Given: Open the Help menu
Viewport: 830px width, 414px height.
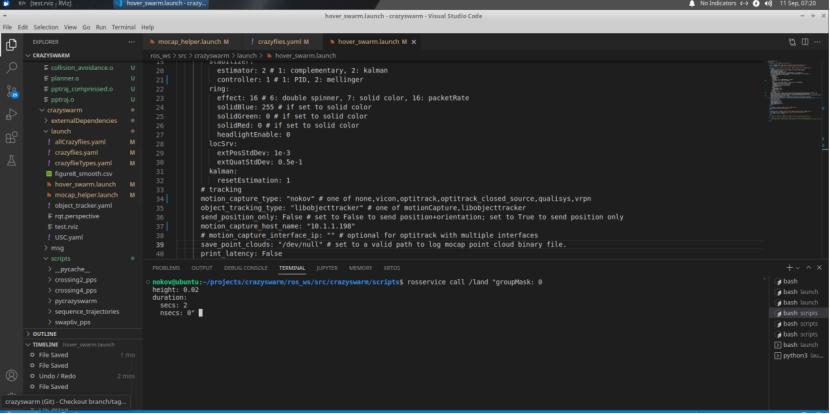Looking at the screenshot, I should 148,27.
